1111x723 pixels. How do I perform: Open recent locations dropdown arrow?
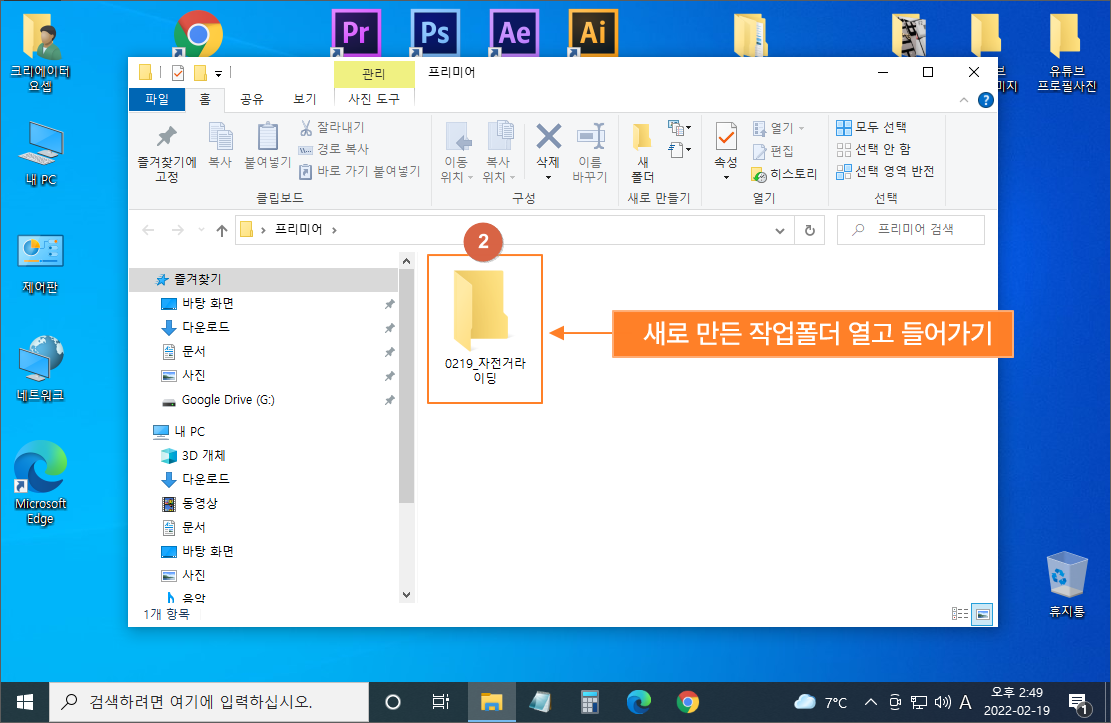(x=201, y=230)
